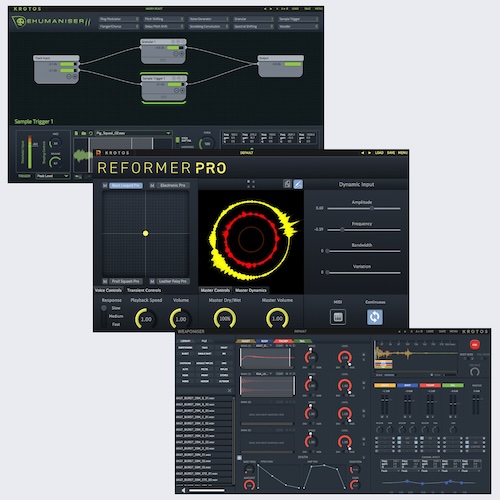Open the Leather Foley Pro library selector
The width and height of the screenshot is (500, 500).
pyautogui.click(x=173, y=281)
